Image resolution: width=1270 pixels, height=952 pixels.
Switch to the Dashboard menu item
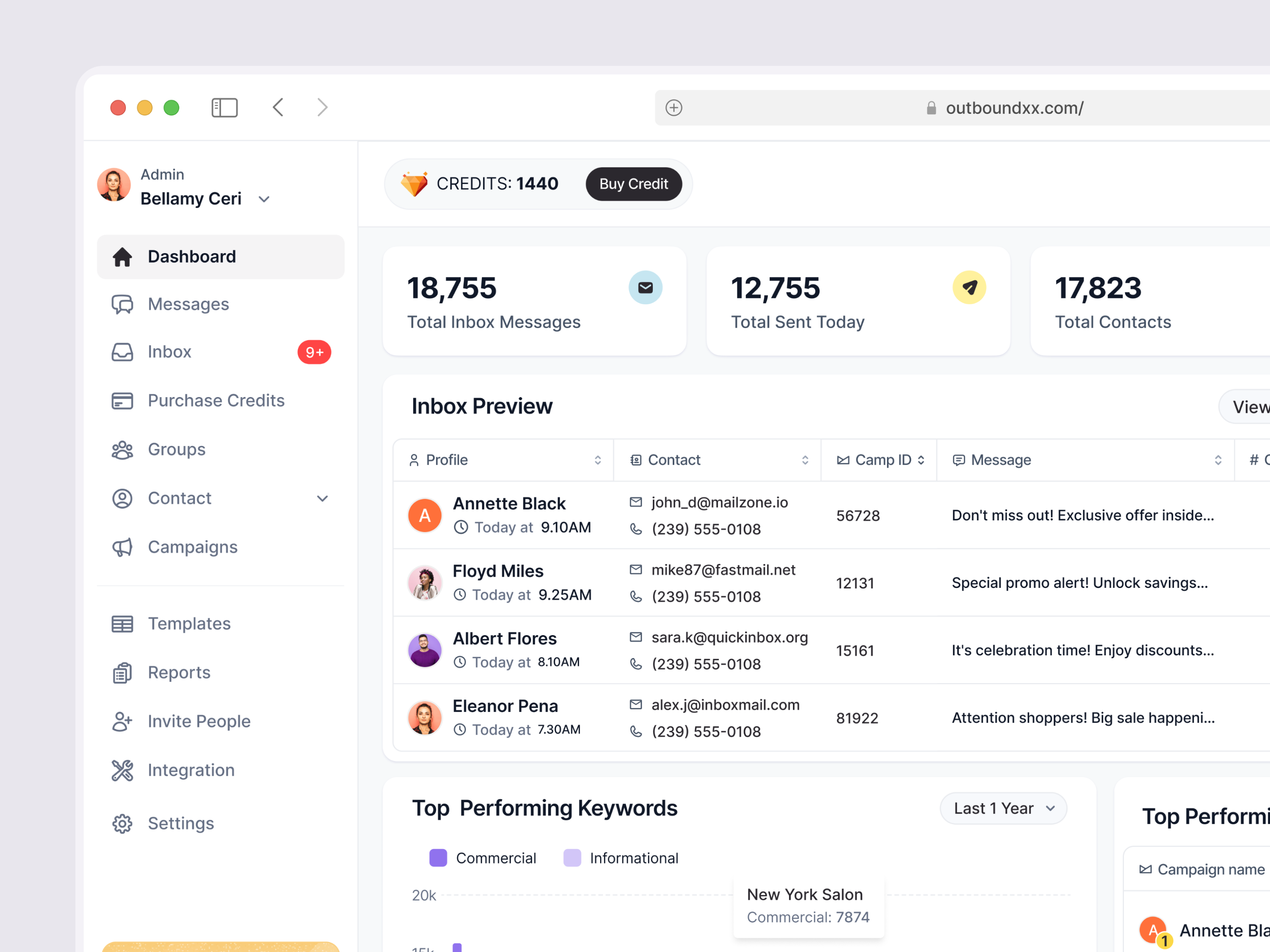click(191, 257)
